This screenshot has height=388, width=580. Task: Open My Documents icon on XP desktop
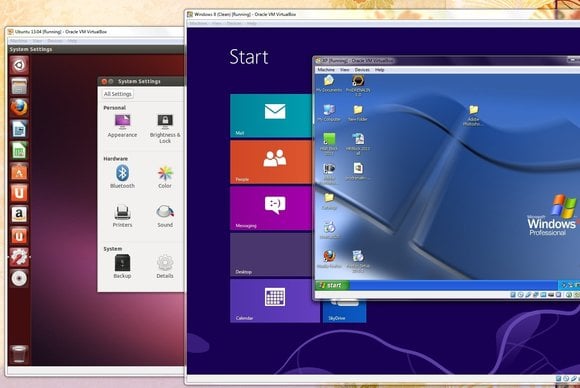coord(329,84)
